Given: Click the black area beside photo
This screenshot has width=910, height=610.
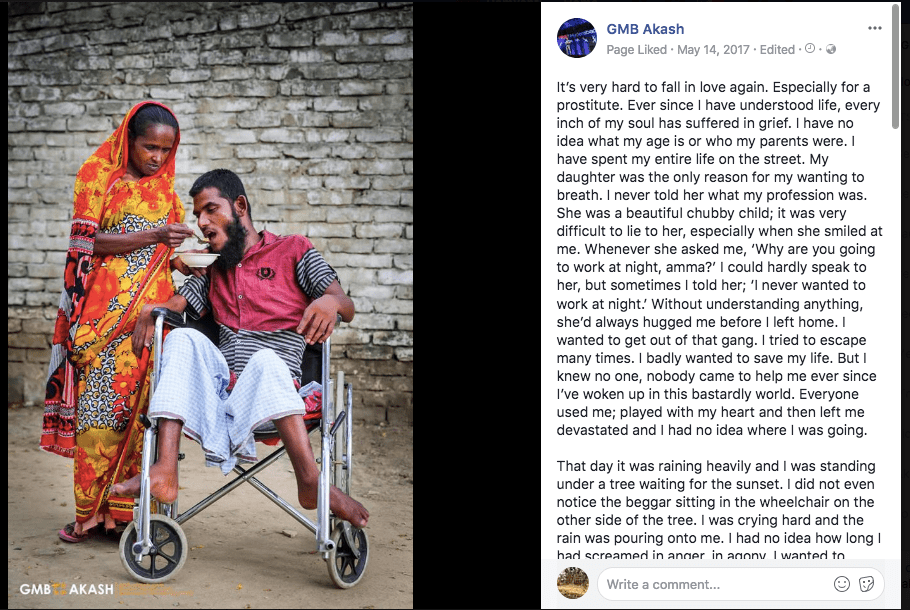Looking at the screenshot, I should [x=476, y=306].
